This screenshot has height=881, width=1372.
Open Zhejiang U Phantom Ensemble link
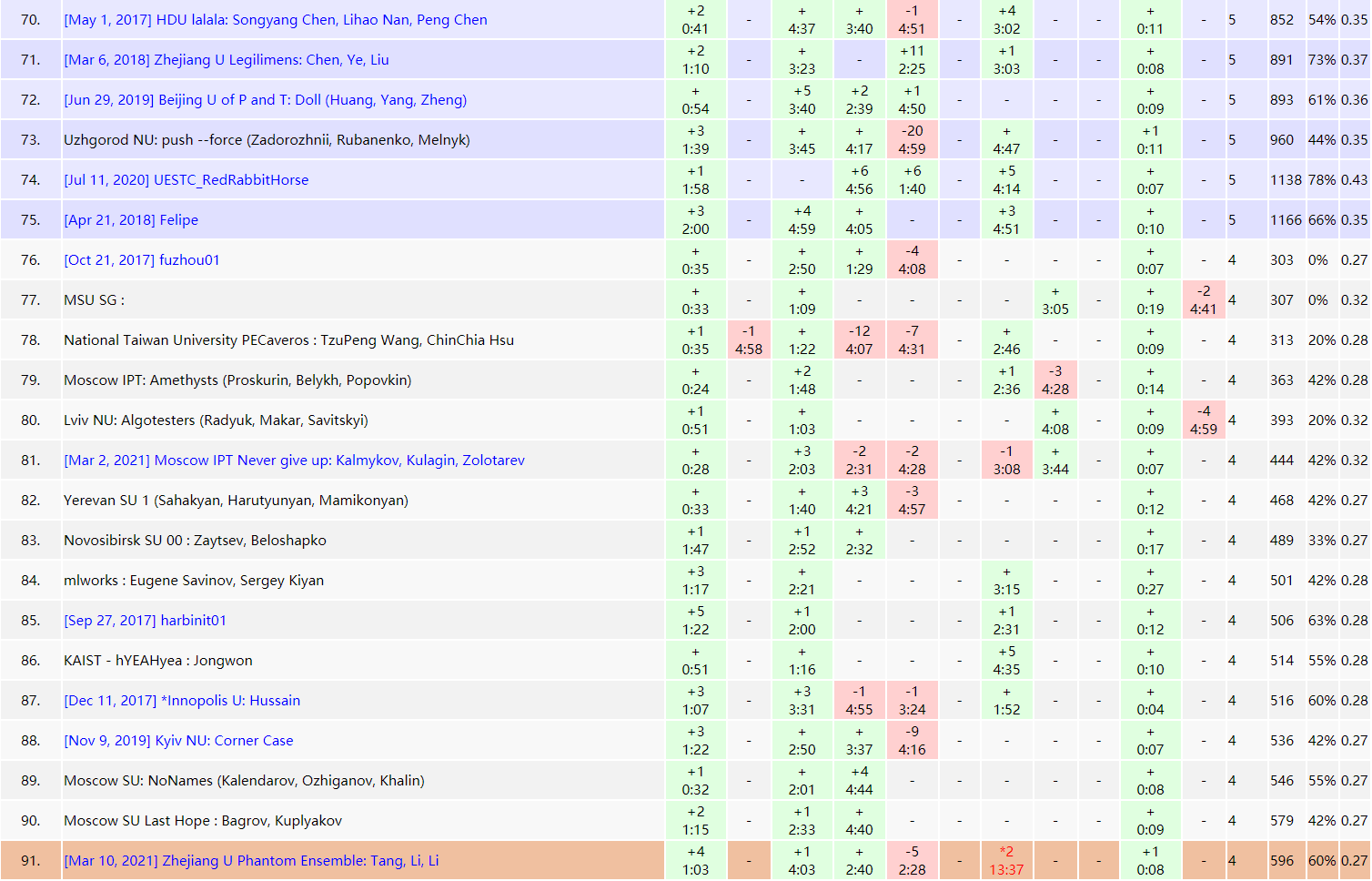coord(251,861)
